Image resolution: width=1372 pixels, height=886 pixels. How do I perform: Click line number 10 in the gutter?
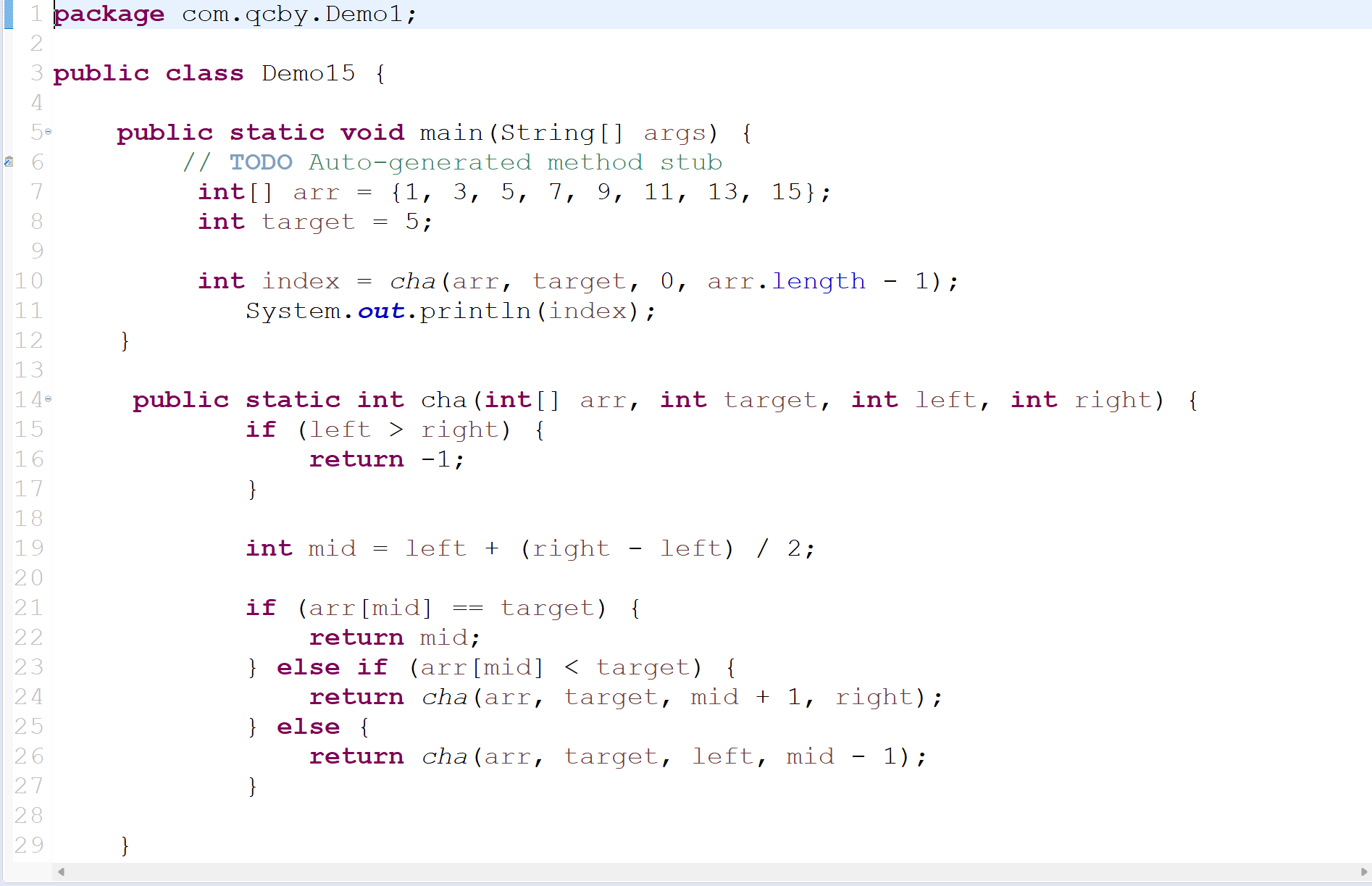click(x=29, y=281)
